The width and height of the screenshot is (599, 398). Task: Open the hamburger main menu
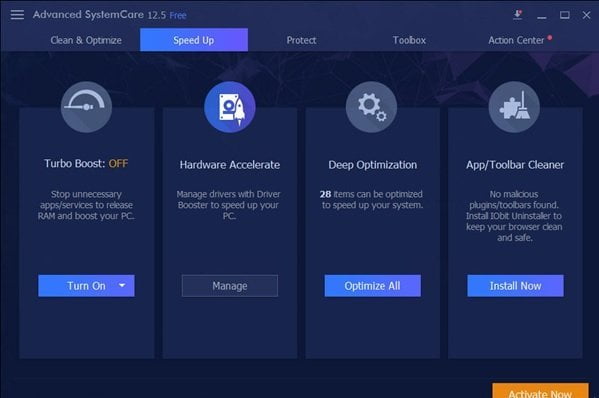(x=17, y=15)
